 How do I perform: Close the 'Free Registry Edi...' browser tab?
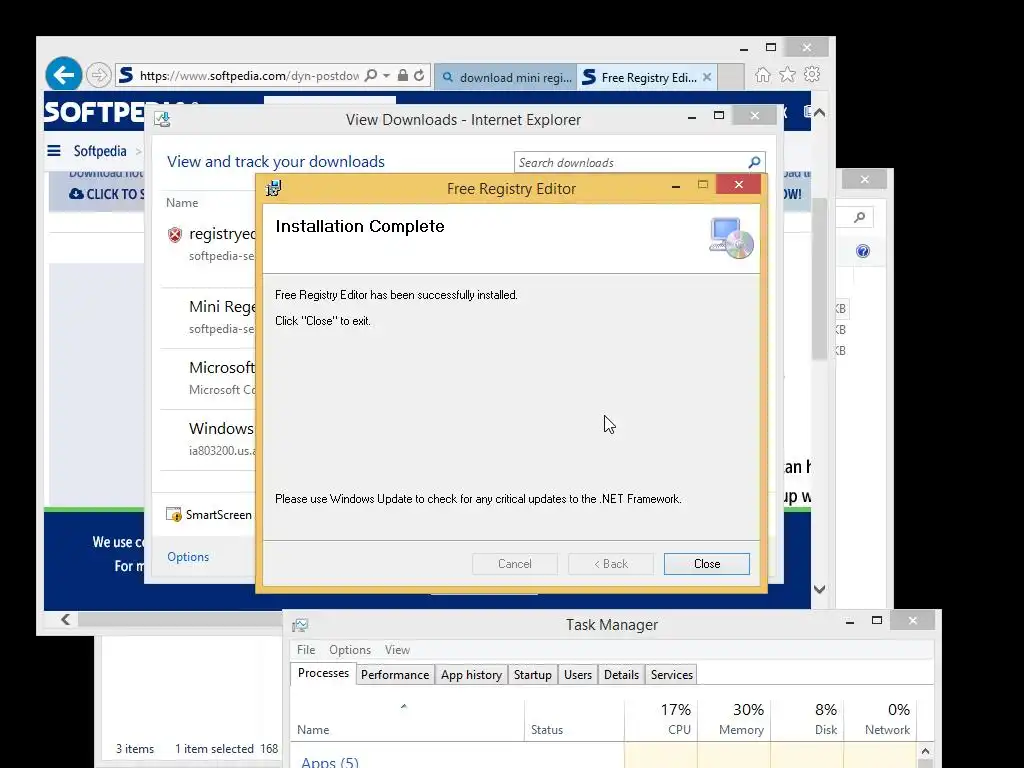707,77
